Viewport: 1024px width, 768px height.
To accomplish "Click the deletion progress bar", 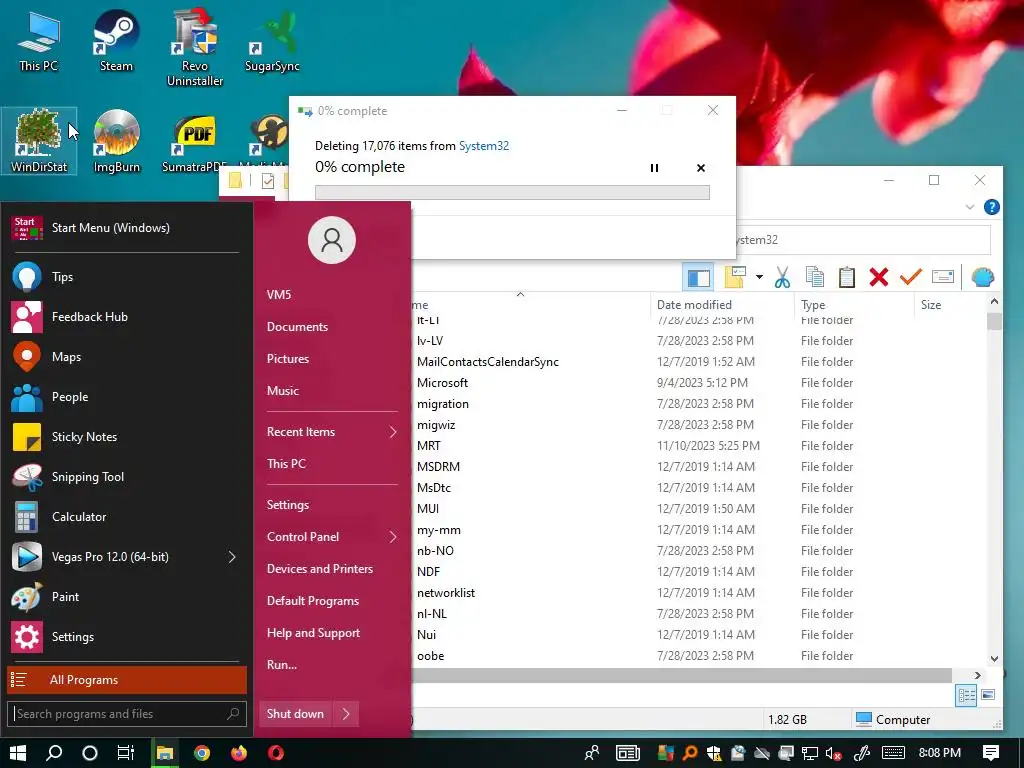I will click(x=512, y=192).
